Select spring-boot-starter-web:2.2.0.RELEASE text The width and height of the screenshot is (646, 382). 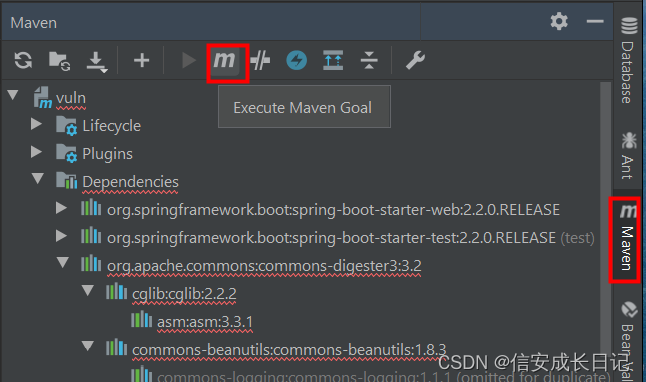tap(333, 210)
